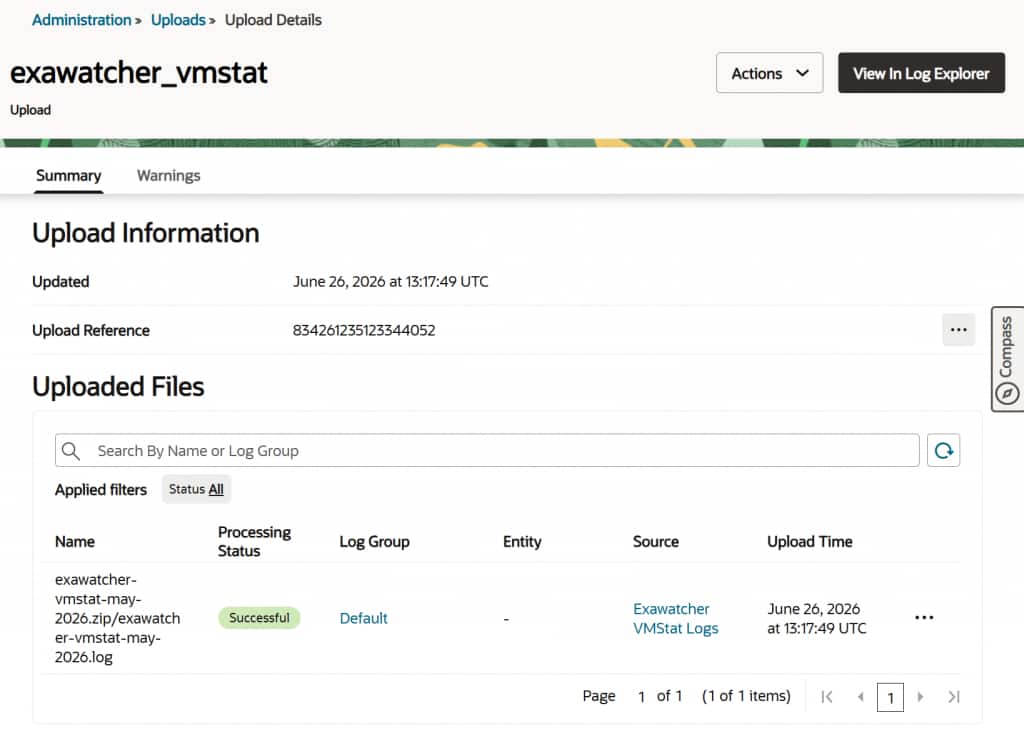Click the Source column header
This screenshot has height=731, width=1024.
click(x=656, y=542)
